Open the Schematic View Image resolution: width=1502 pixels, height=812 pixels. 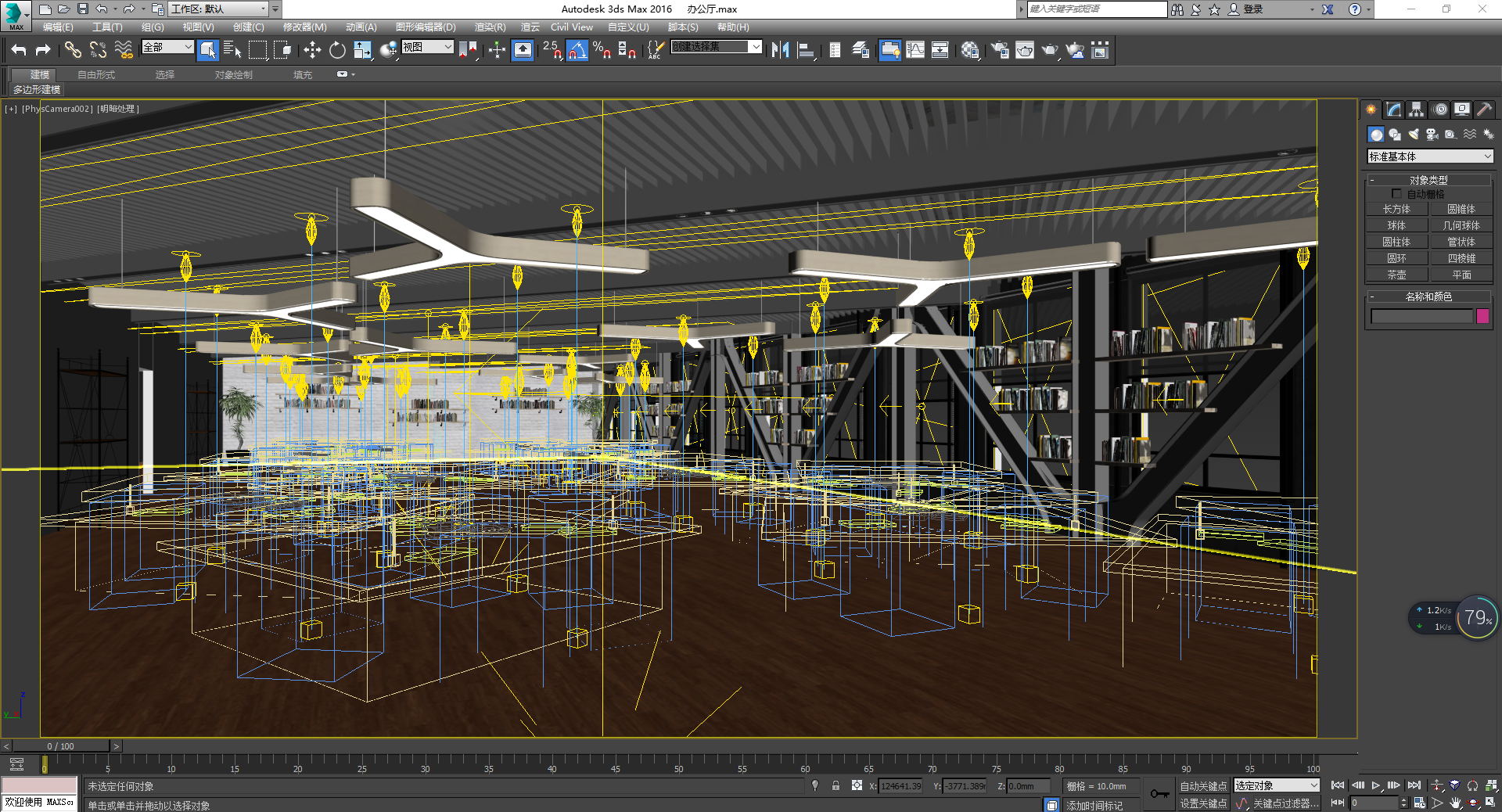(940, 50)
